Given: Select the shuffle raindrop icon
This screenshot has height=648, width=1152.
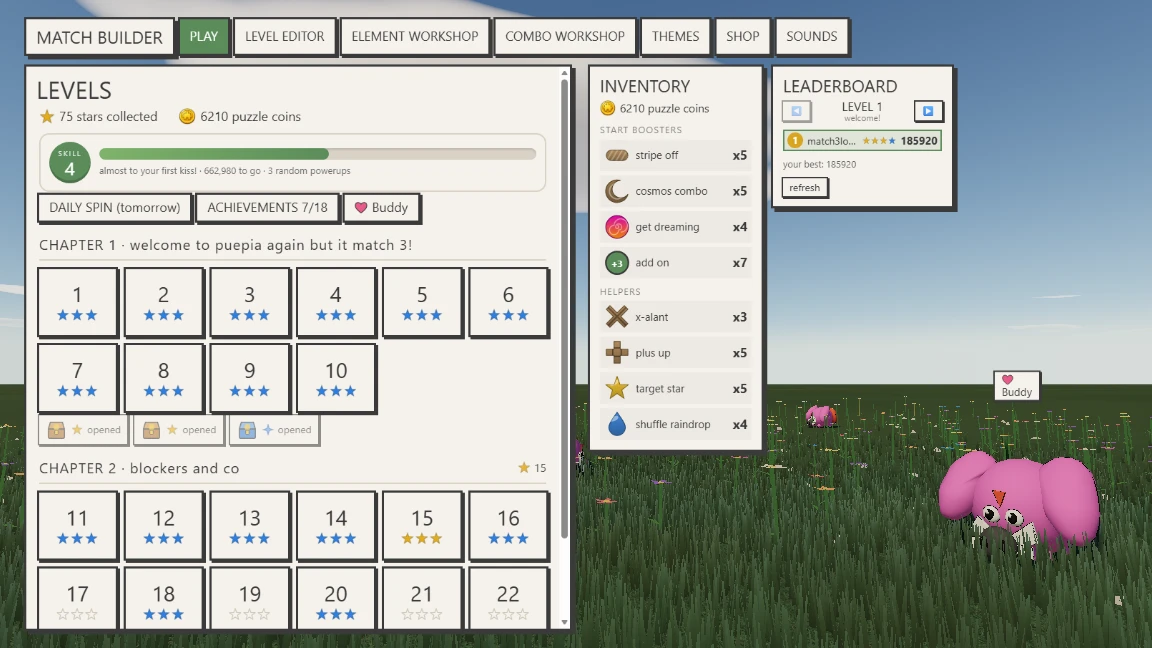Looking at the screenshot, I should click(616, 424).
